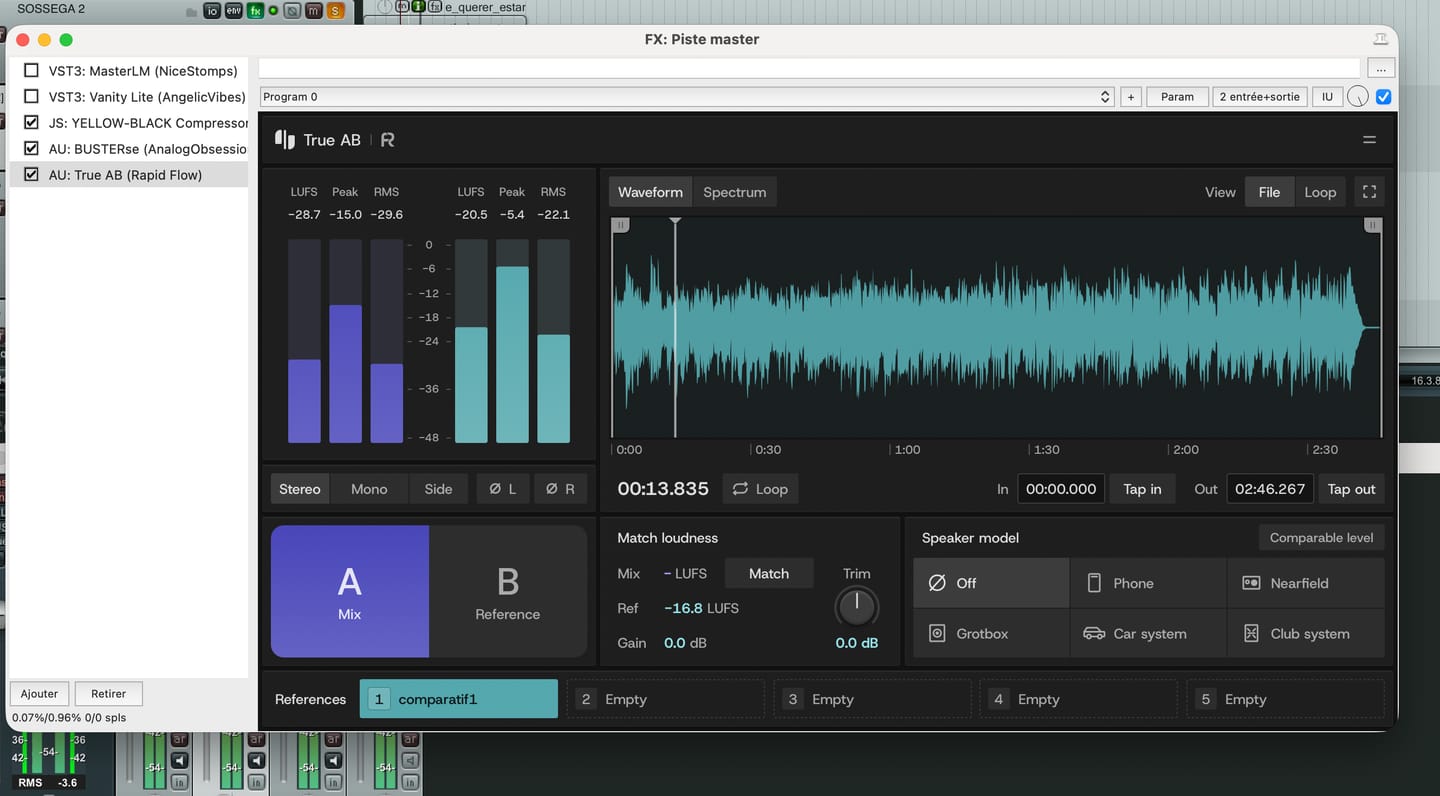
Task: Disable the JS YELLOW-BLACK Compressor checkbox
Action: coord(31,123)
